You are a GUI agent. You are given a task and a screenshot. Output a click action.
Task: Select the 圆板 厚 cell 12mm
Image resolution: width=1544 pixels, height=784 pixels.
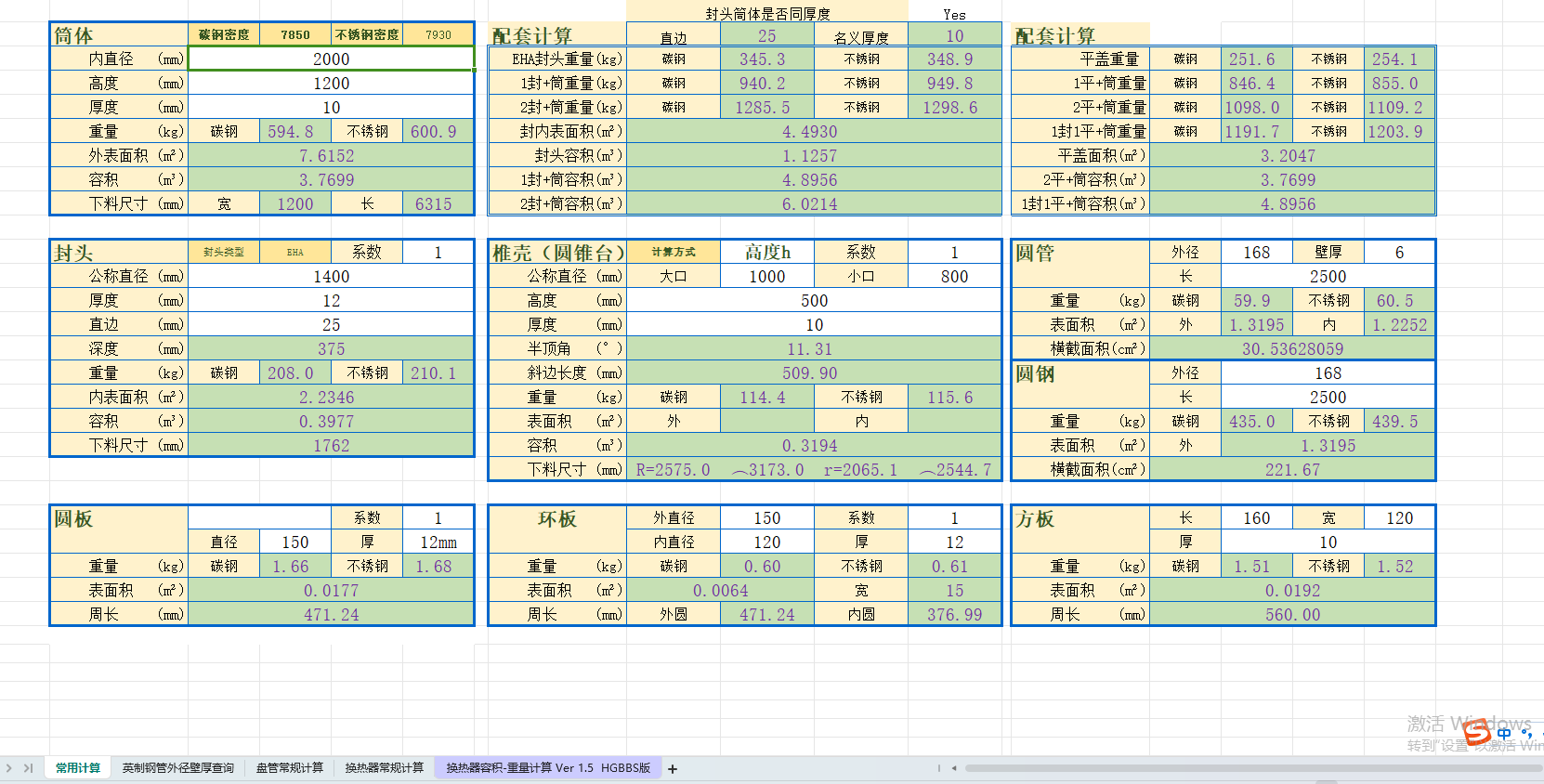click(438, 542)
